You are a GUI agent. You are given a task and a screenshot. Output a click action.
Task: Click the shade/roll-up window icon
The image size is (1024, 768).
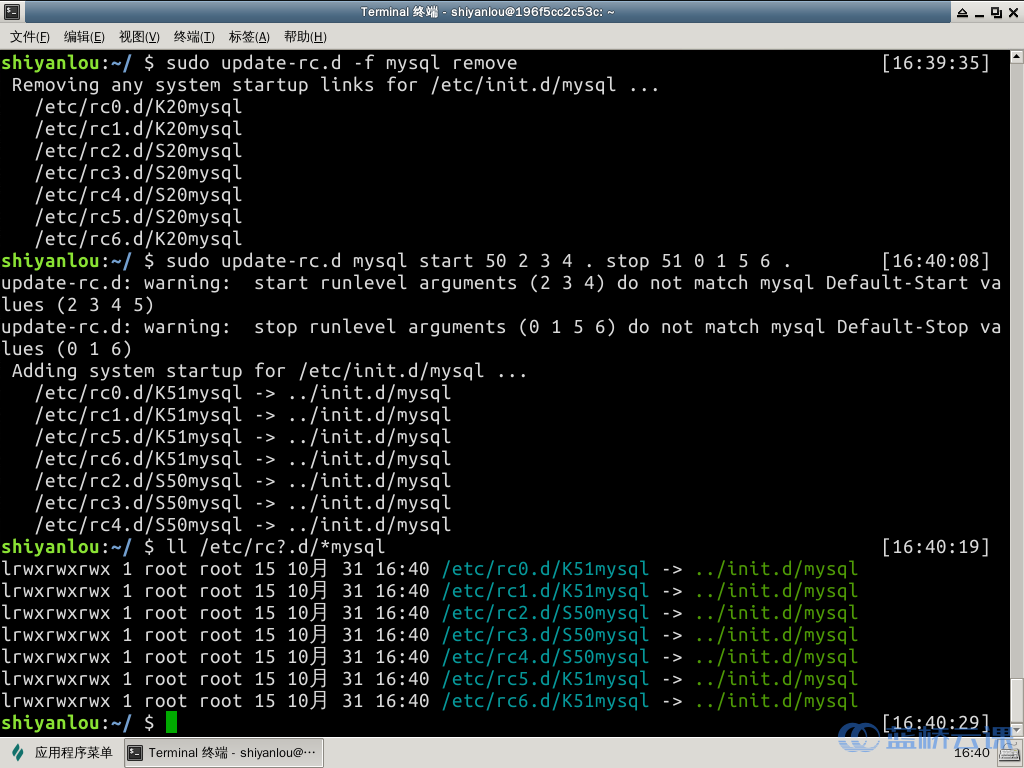(x=963, y=12)
